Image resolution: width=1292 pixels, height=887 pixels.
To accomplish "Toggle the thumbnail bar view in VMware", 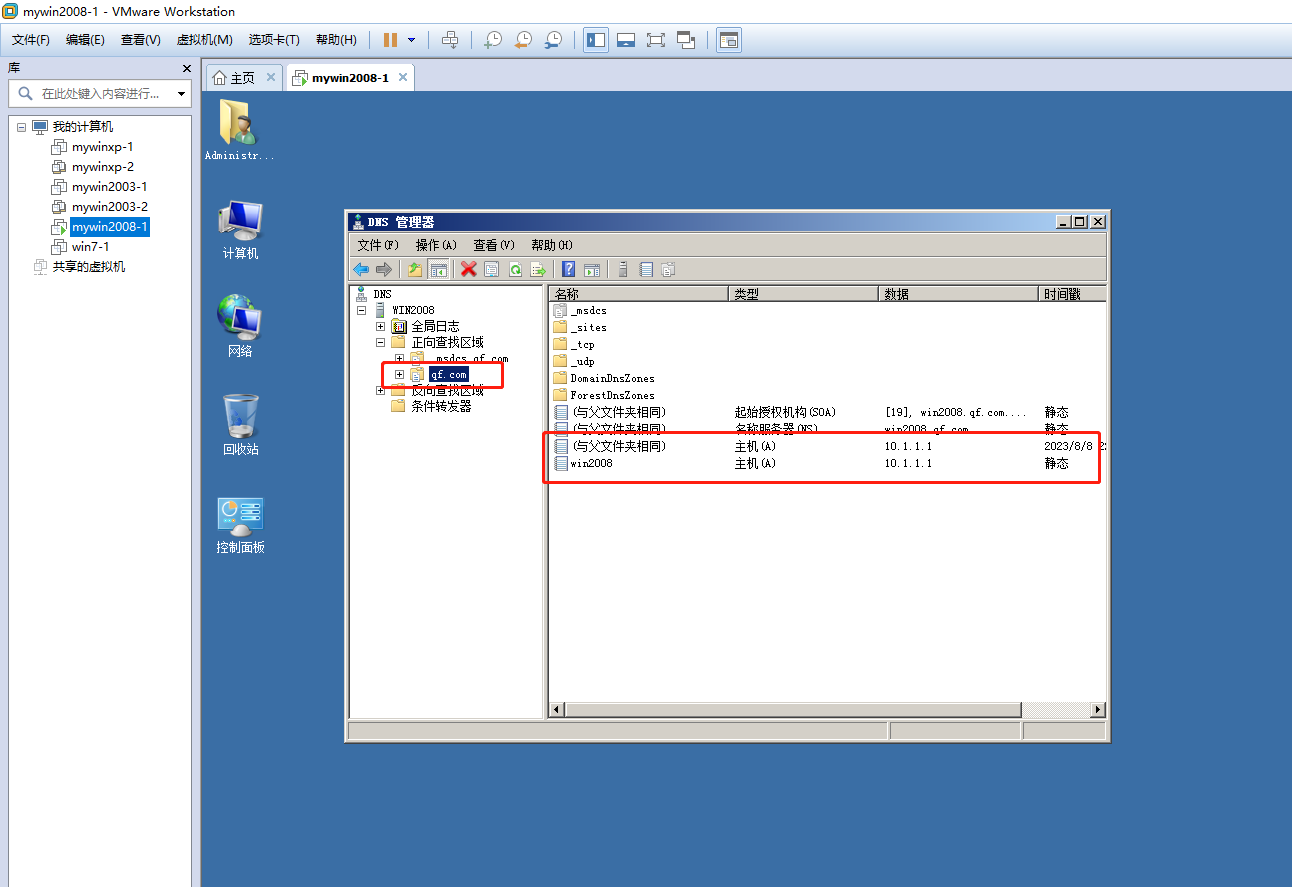I will pyautogui.click(x=626, y=40).
